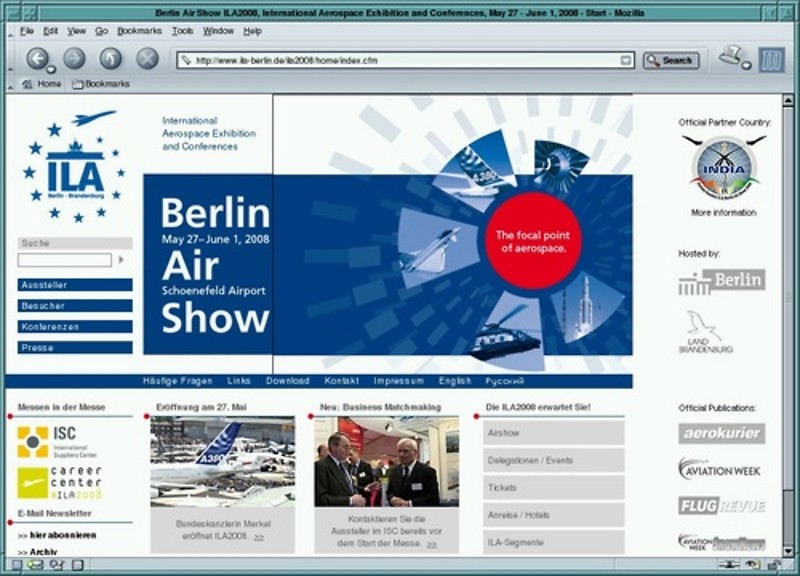800x576 pixels.
Task: Submit search with the Suche arrow button
Action: [121, 260]
